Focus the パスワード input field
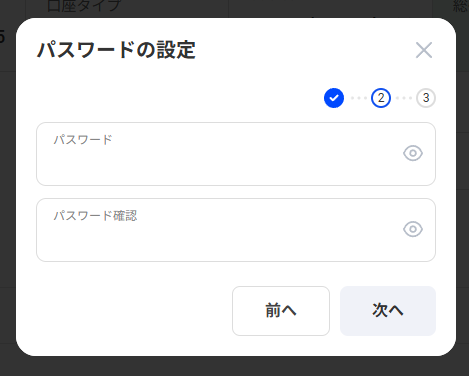 coord(236,154)
